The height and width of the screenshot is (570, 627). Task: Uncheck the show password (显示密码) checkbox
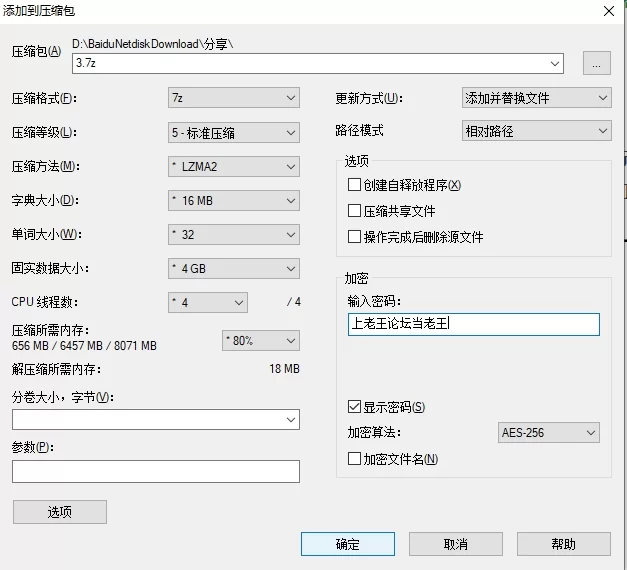[354, 407]
